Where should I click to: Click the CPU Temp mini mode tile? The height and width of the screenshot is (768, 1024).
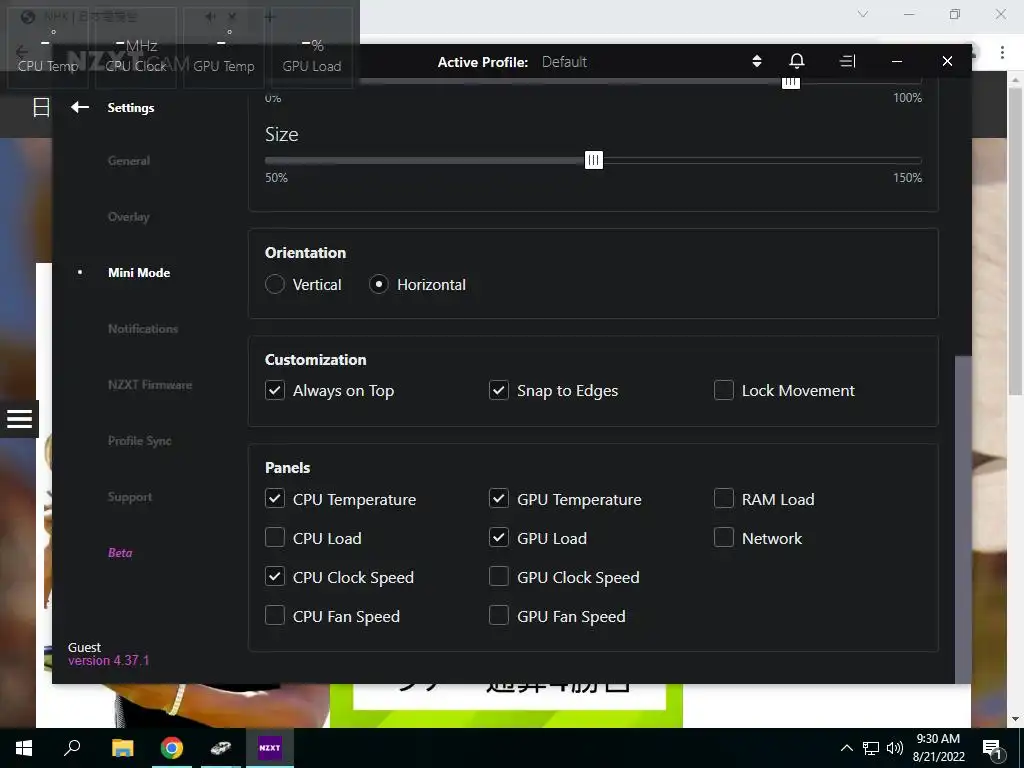tap(48, 48)
